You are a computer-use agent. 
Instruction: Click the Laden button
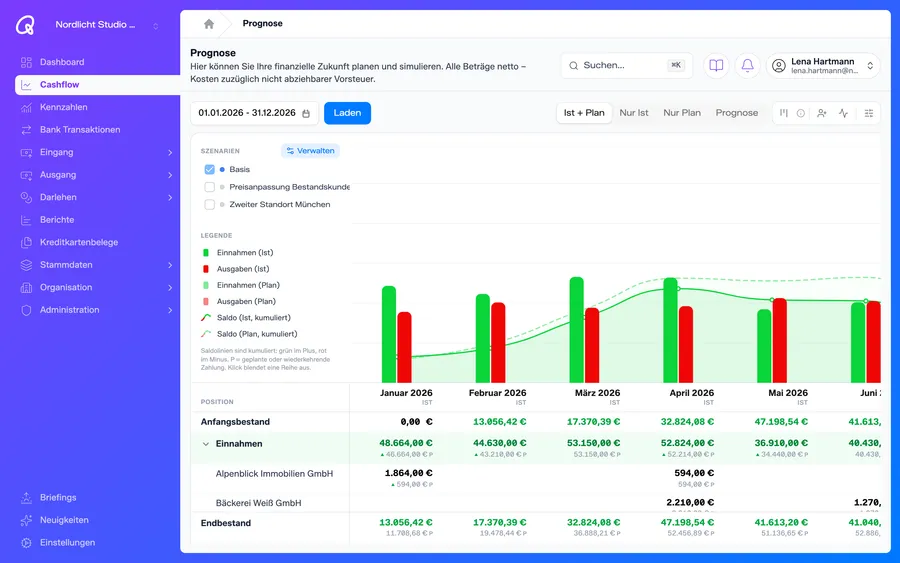click(x=347, y=113)
